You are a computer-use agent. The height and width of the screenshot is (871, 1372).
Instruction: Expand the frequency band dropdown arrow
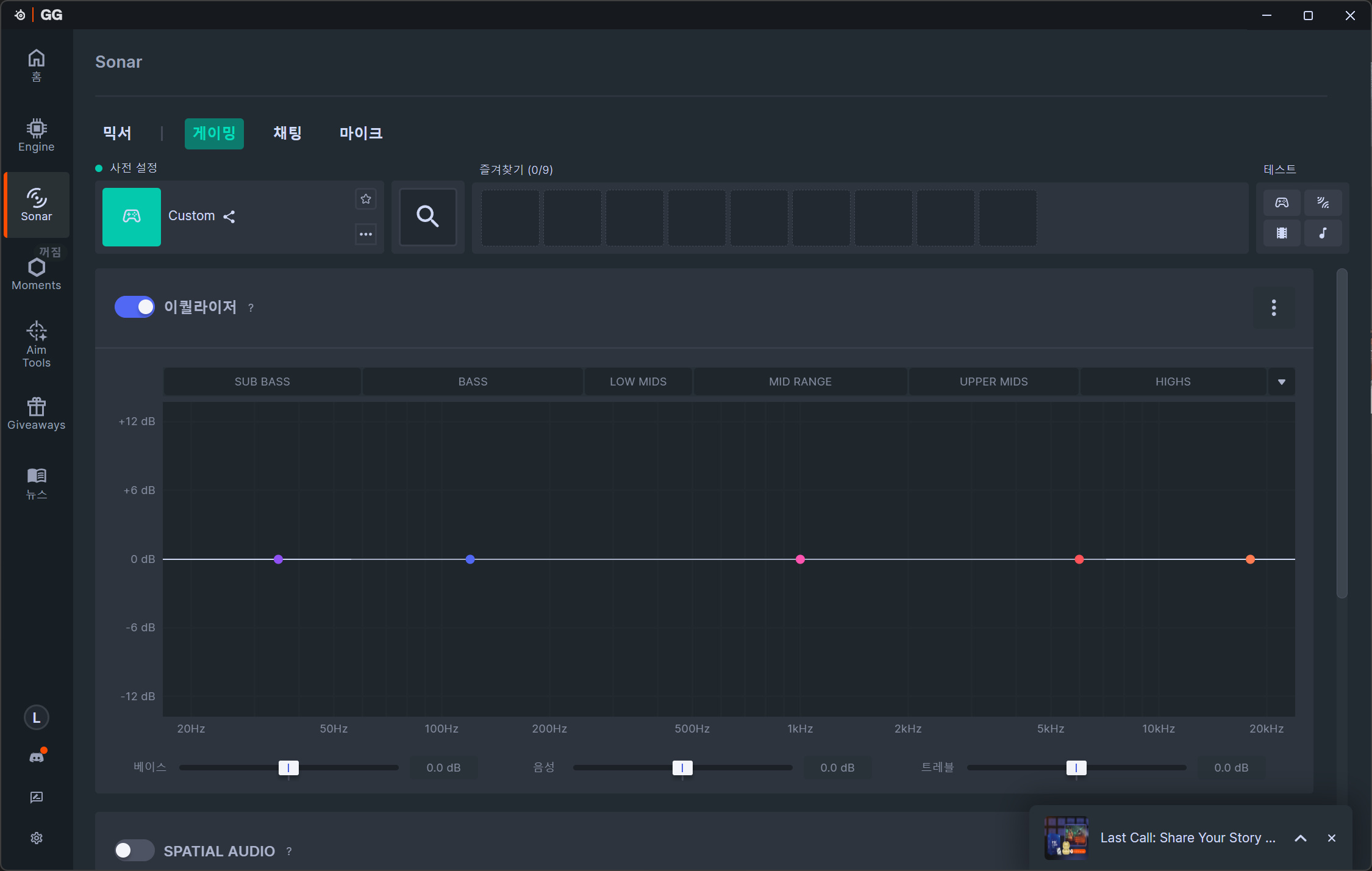point(1282,382)
